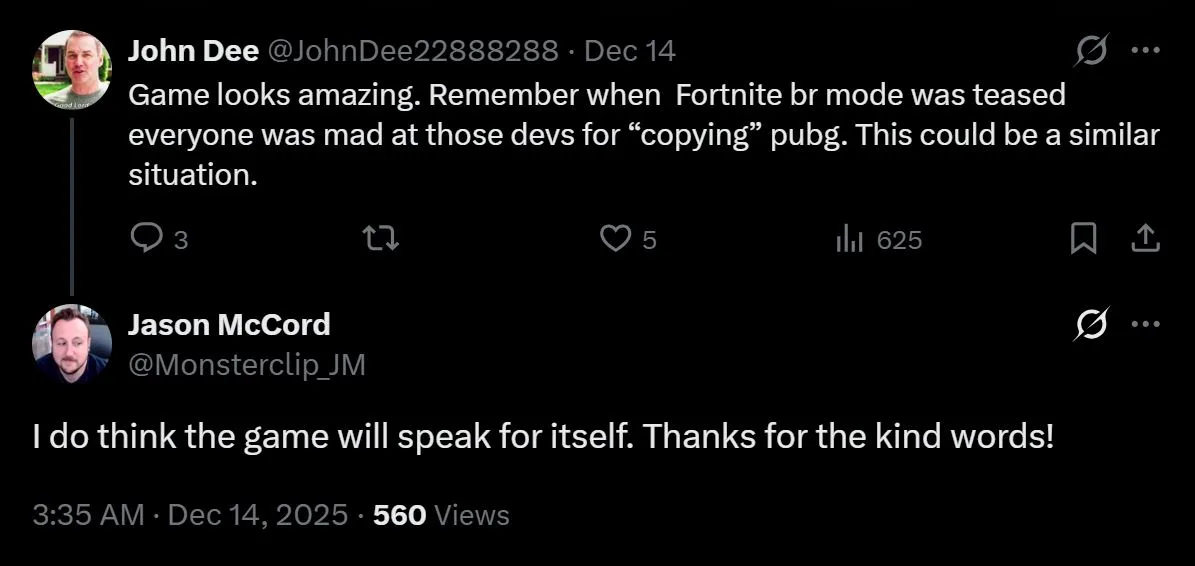The image size is (1195, 566).
Task: Open Jason McCord's profile picture
Action: 71,343
